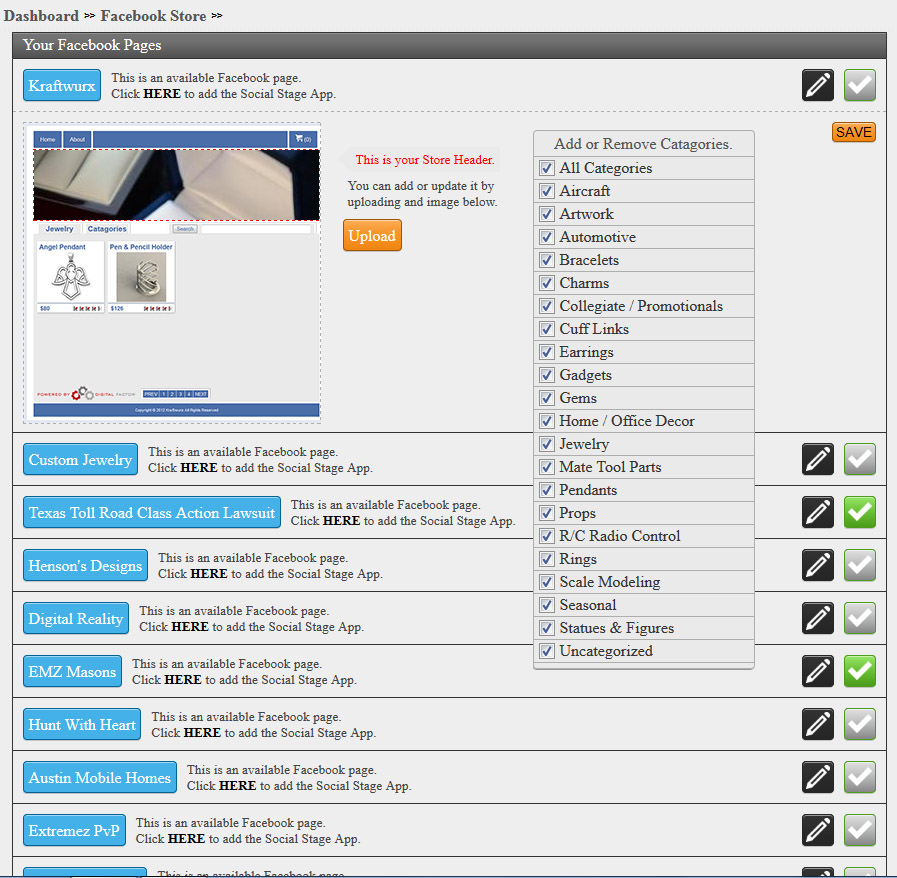Disable the Uncategorized category checkbox
897x878 pixels.
tap(547, 651)
